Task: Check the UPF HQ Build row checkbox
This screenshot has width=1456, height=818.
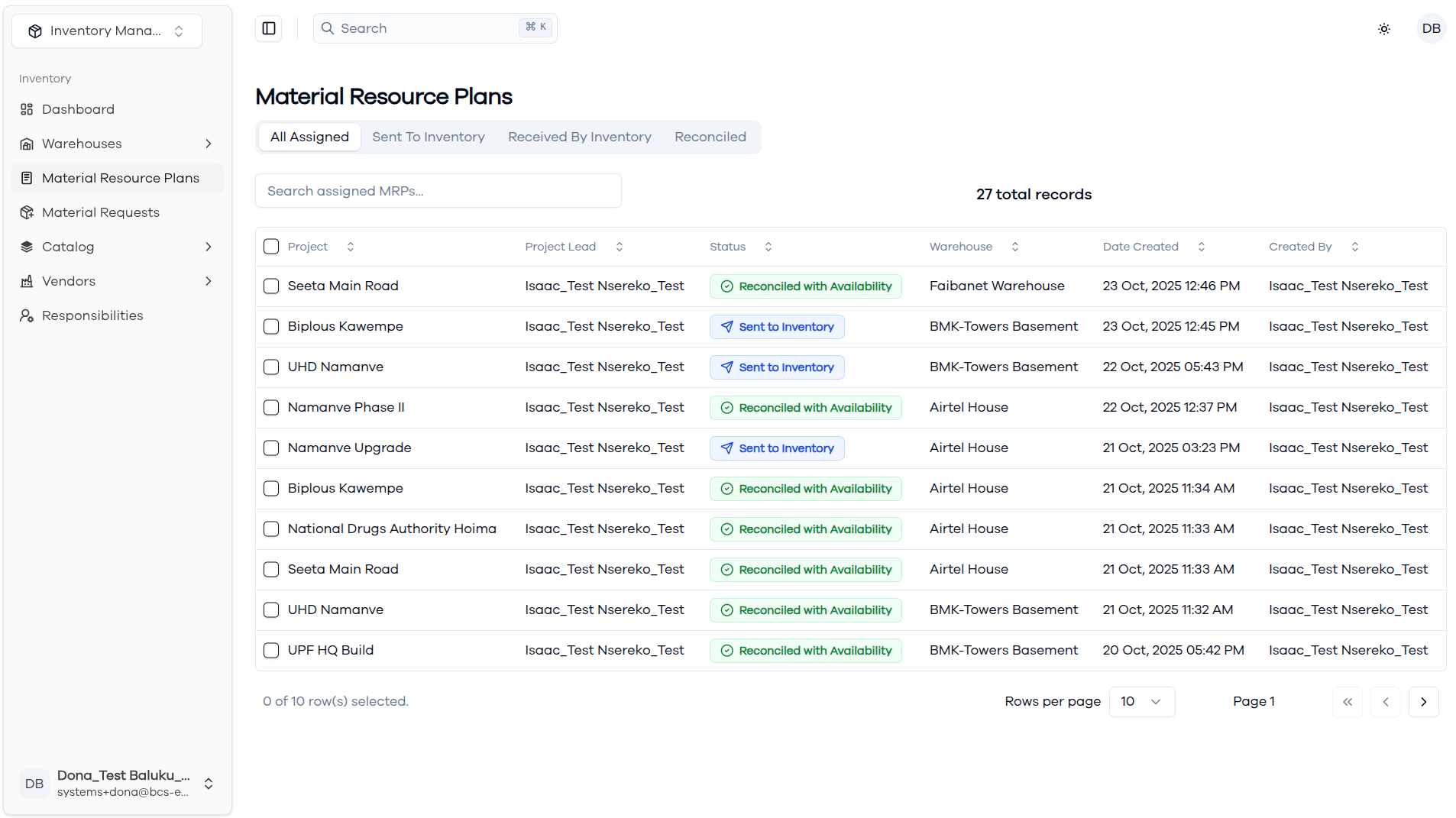Action: coord(271,651)
